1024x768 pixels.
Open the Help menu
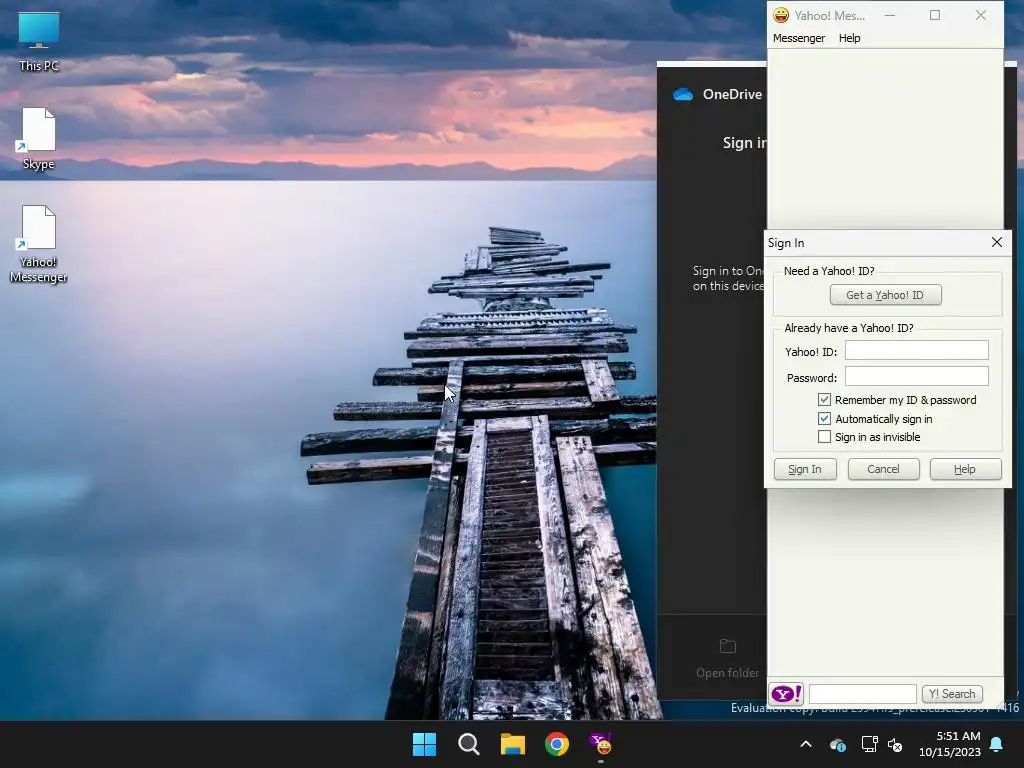coord(850,38)
